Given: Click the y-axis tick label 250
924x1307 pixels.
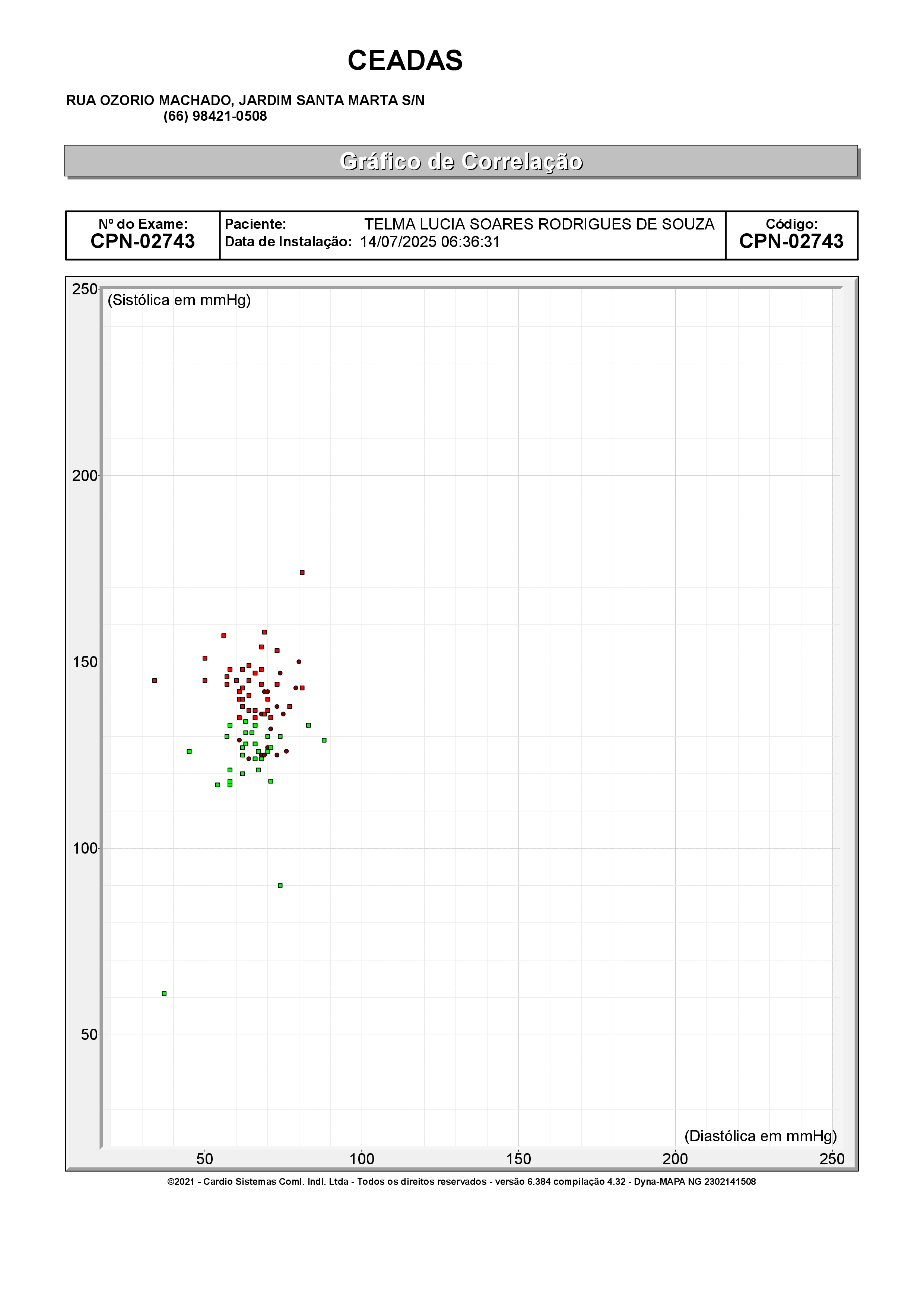Looking at the screenshot, I should (85, 289).
